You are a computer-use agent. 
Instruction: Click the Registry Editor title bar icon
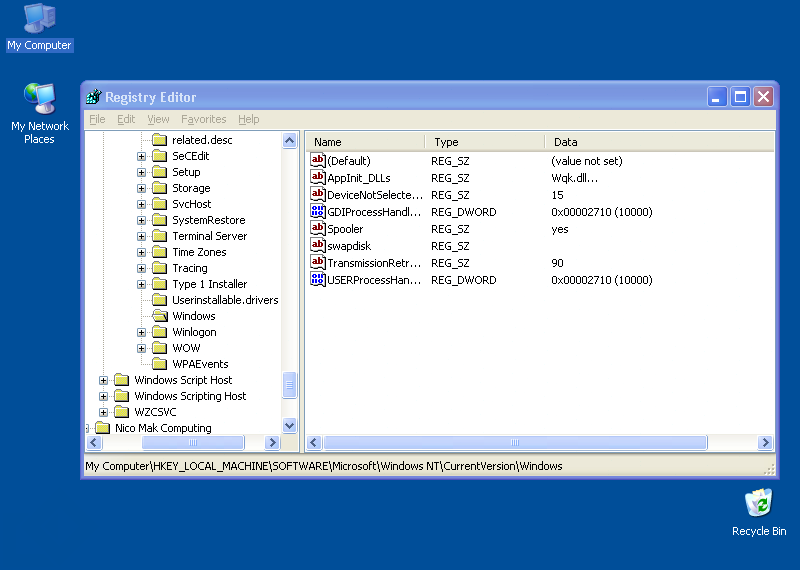[x=94, y=96]
